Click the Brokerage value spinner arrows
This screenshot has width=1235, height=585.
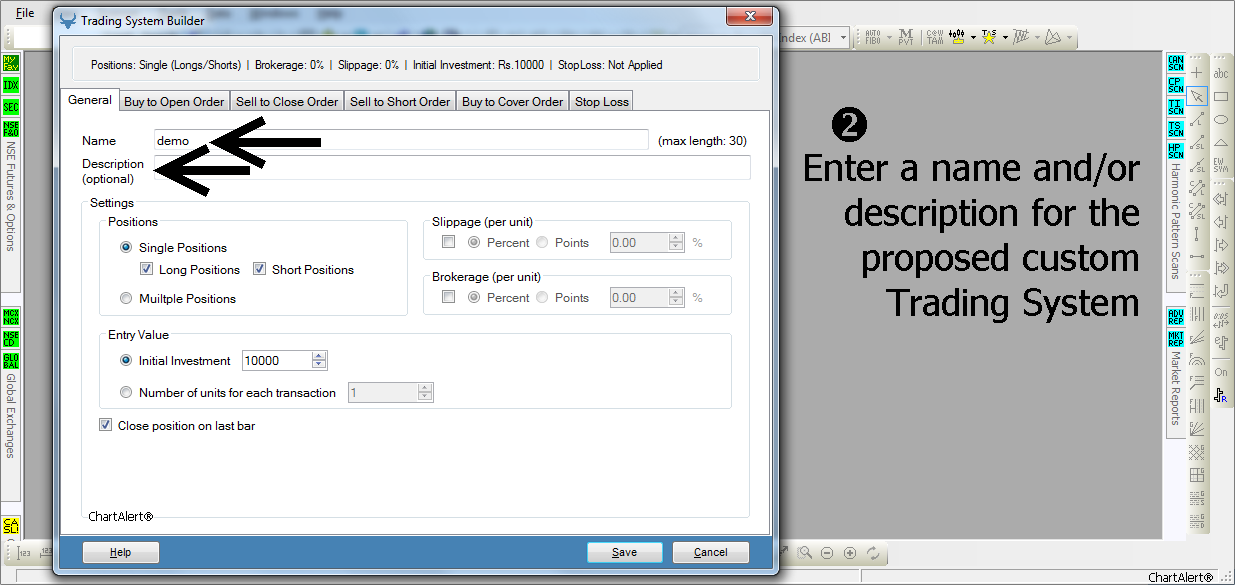676,297
